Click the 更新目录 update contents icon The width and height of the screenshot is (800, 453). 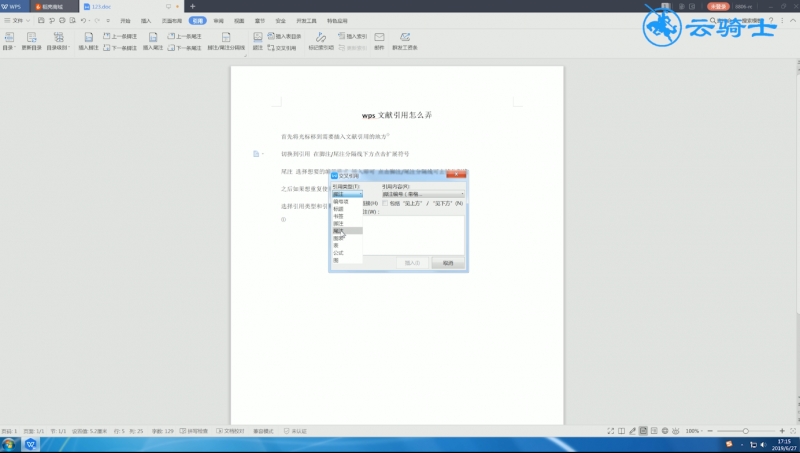click(x=31, y=41)
